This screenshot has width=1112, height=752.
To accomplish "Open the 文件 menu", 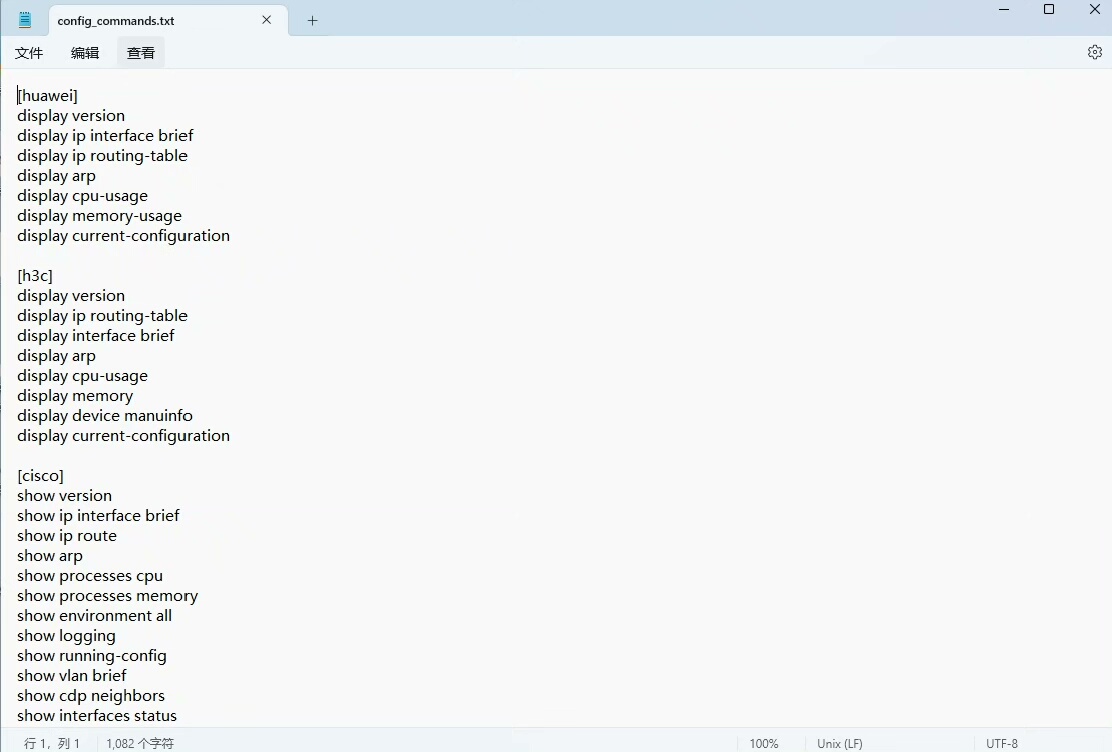I will [29, 53].
